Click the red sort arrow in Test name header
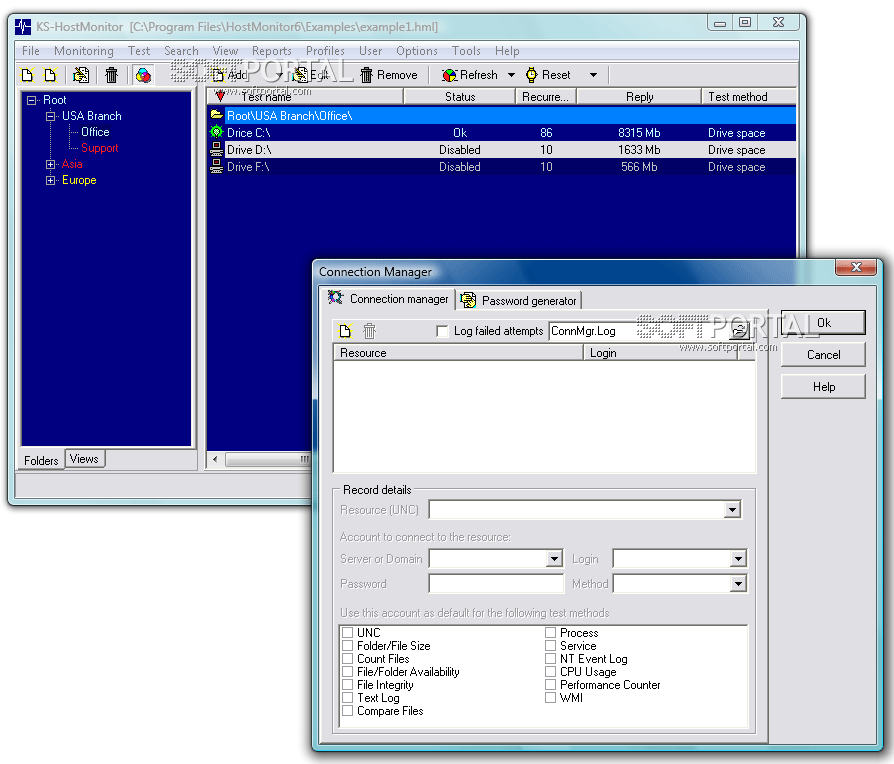Viewport: 894px width, 764px height. (x=220, y=96)
